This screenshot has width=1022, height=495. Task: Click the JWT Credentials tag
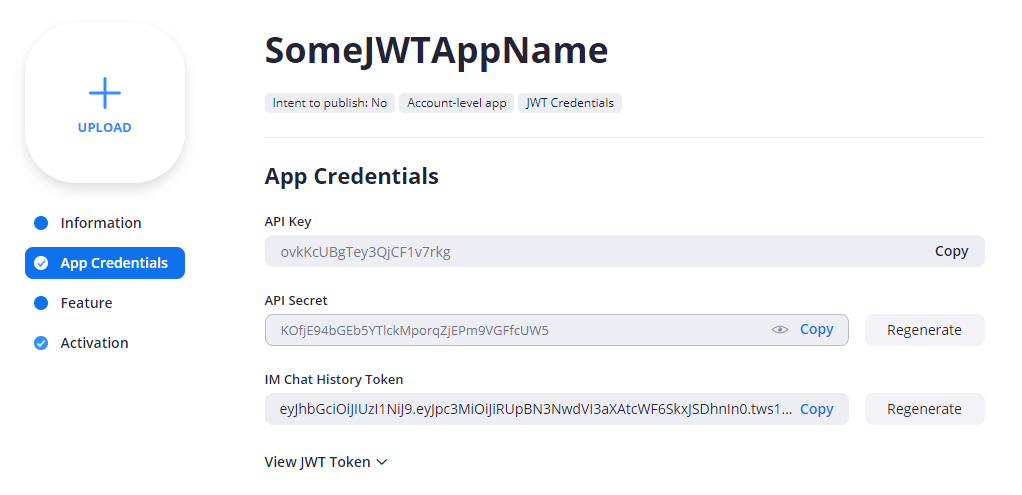tap(570, 103)
